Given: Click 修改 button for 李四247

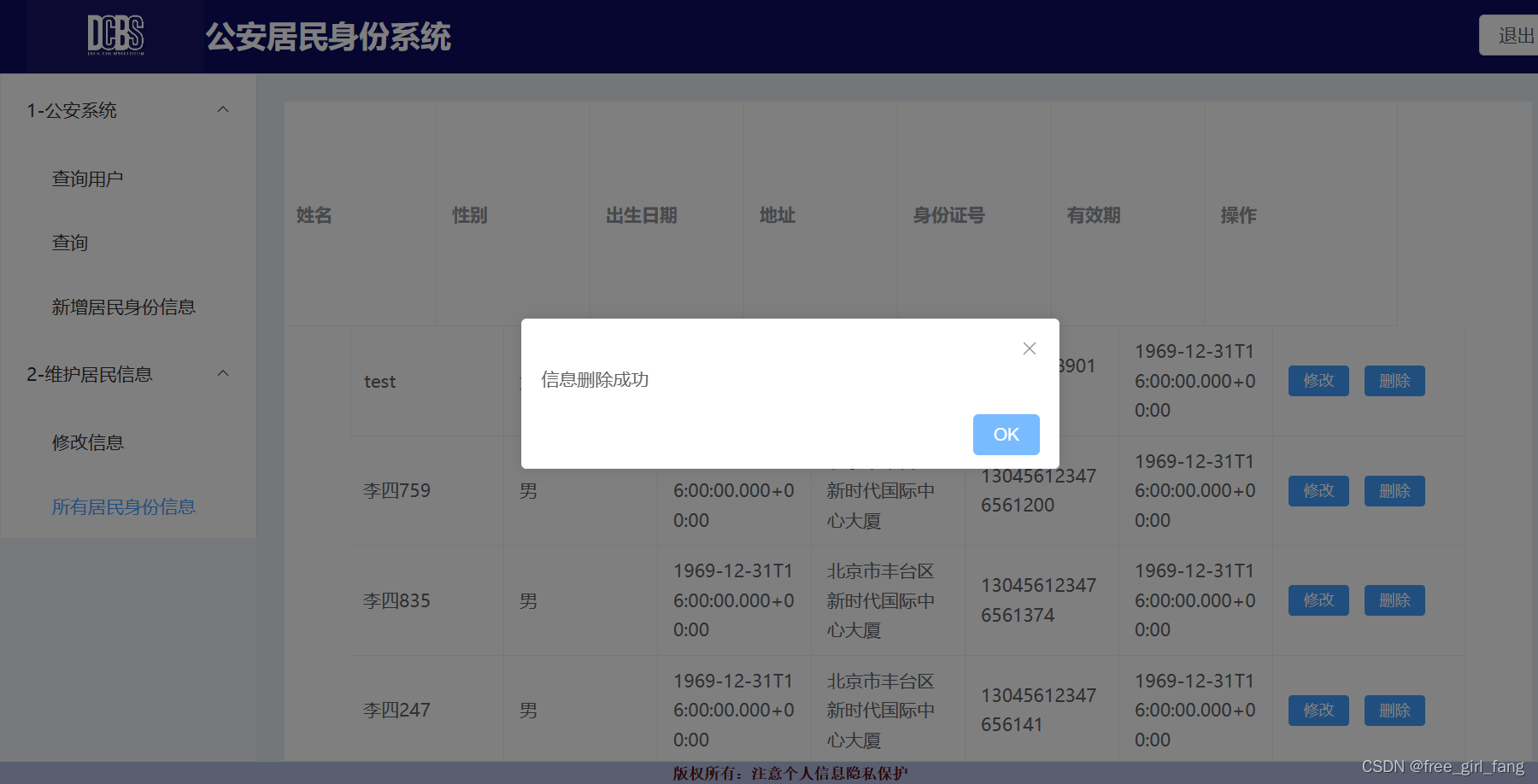Looking at the screenshot, I should tap(1318, 711).
